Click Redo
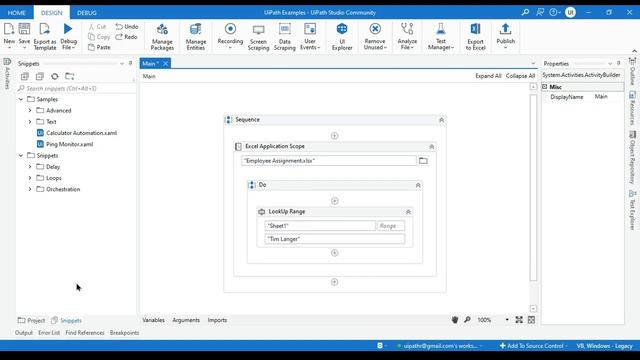This screenshot has width=640, height=360. 127,37
